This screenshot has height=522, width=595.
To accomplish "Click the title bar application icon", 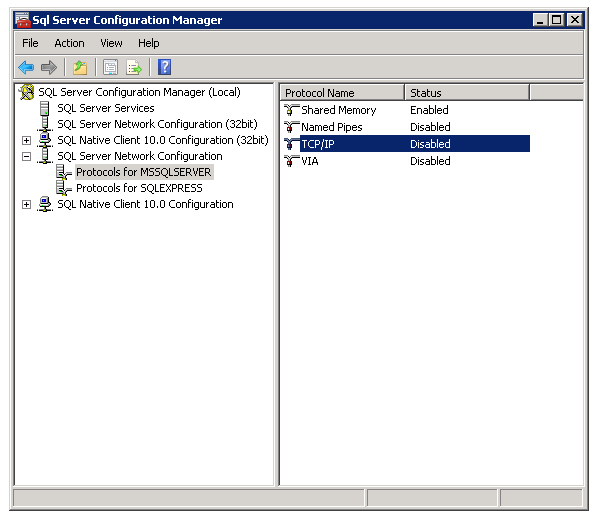I will pyautogui.click(x=22, y=20).
